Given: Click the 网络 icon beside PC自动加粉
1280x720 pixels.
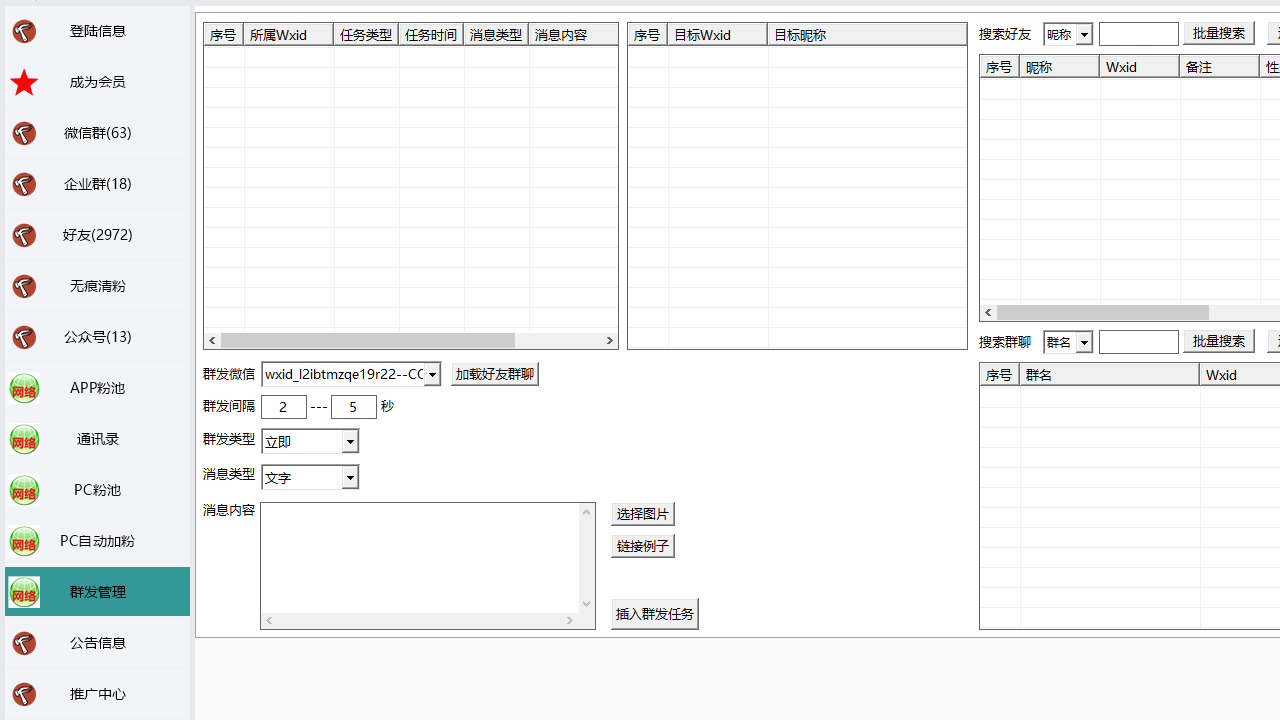Looking at the screenshot, I should (24, 541).
